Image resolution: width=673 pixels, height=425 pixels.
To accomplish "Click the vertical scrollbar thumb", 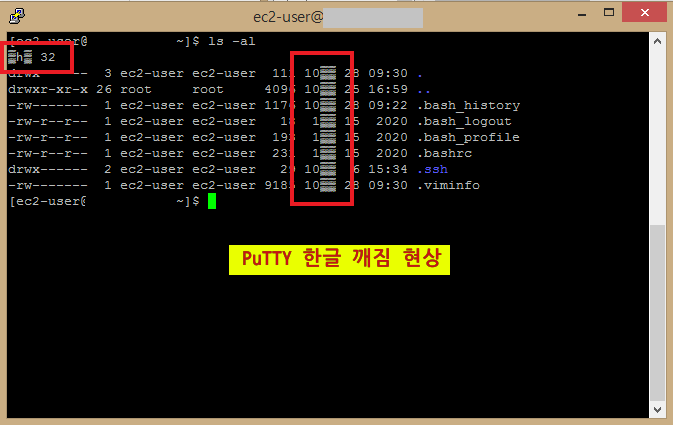I will click(657, 313).
